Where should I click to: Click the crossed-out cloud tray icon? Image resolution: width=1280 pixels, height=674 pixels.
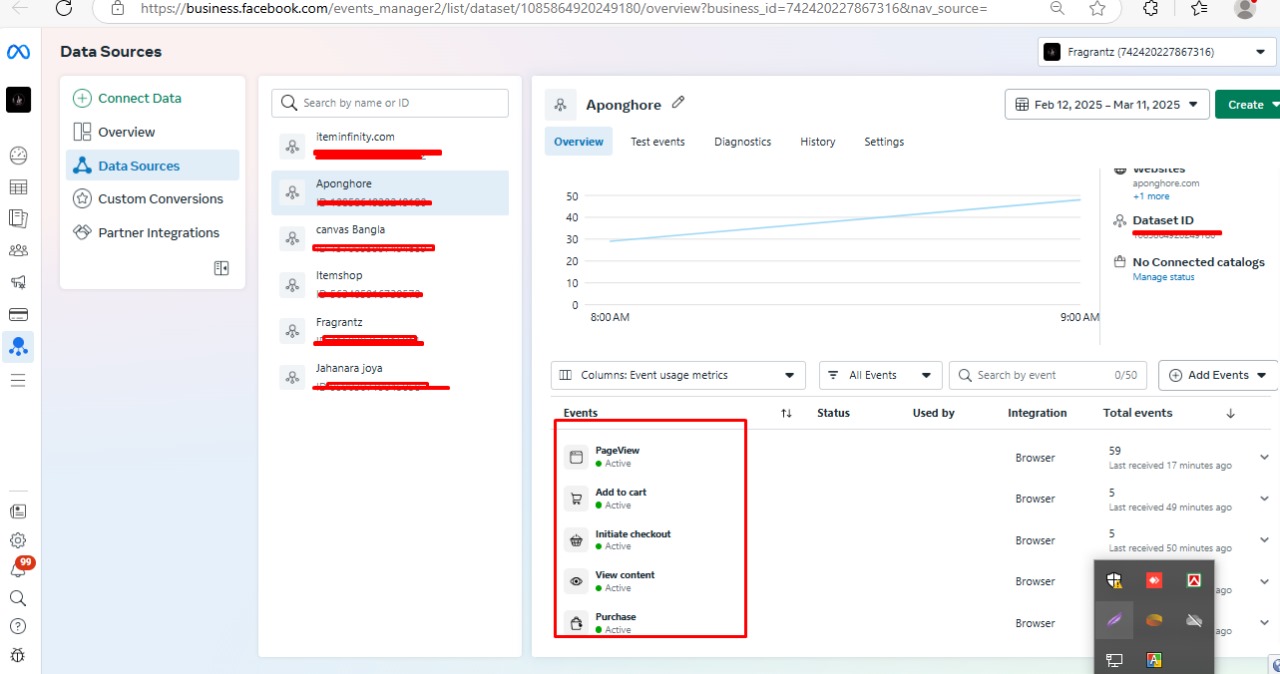click(1193, 620)
